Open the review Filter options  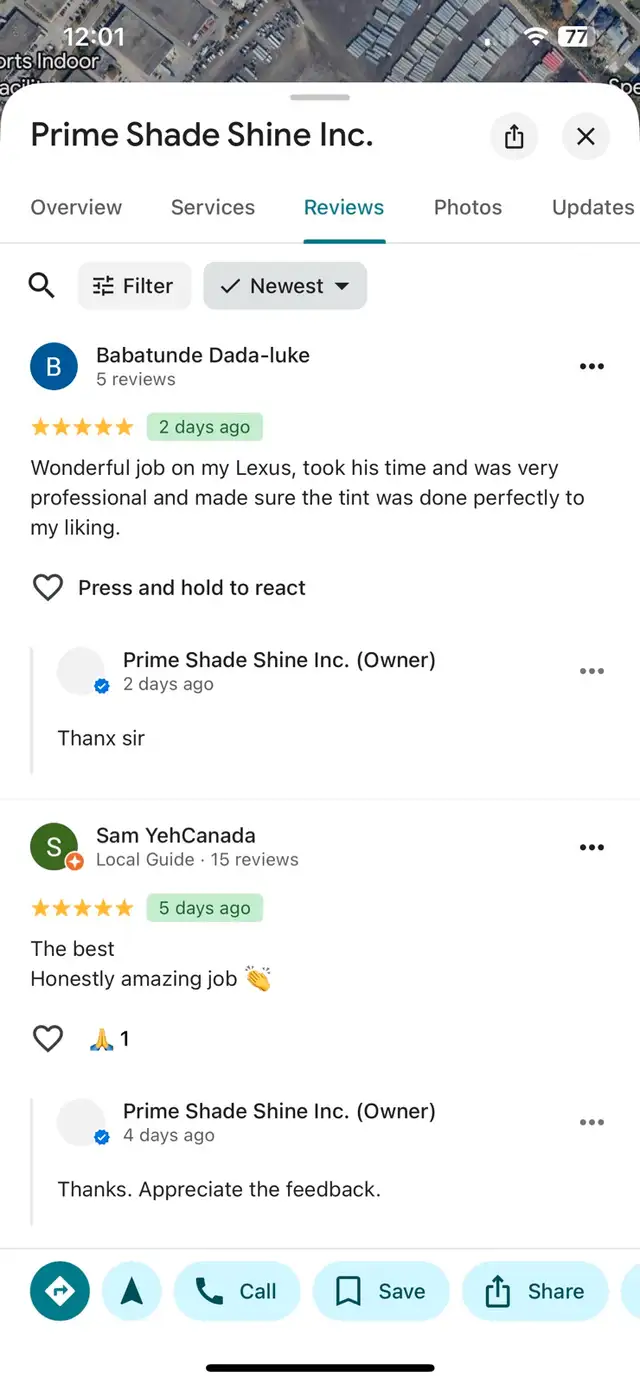tap(133, 286)
